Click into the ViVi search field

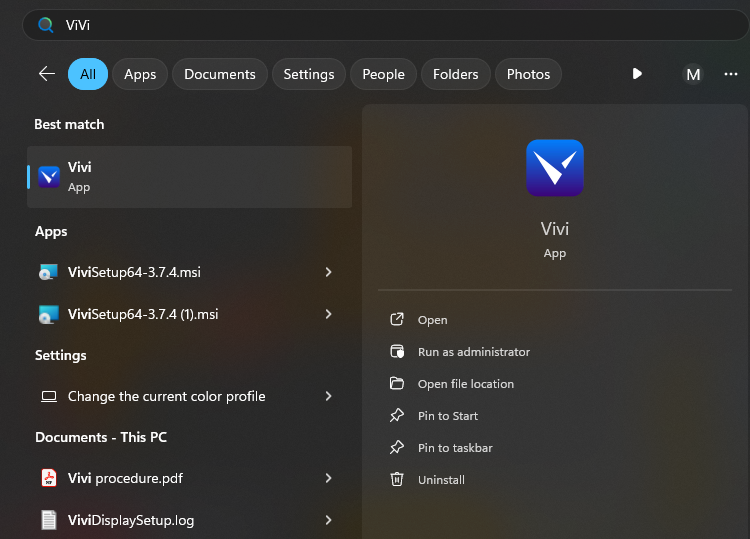[x=386, y=25]
